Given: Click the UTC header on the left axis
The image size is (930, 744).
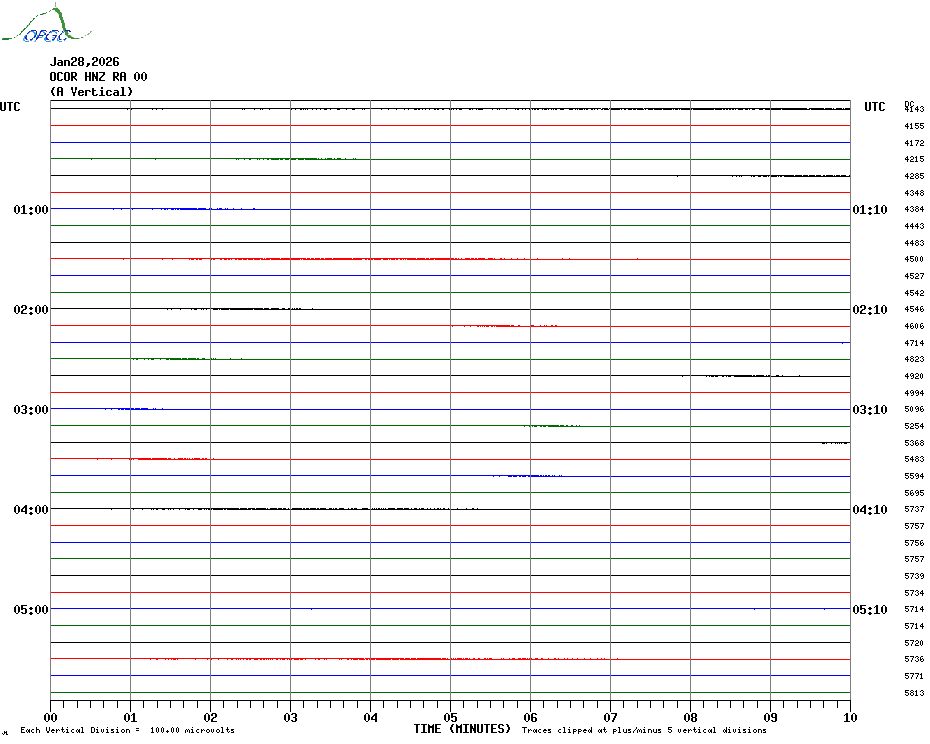Looking at the screenshot, I should click(10, 107).
